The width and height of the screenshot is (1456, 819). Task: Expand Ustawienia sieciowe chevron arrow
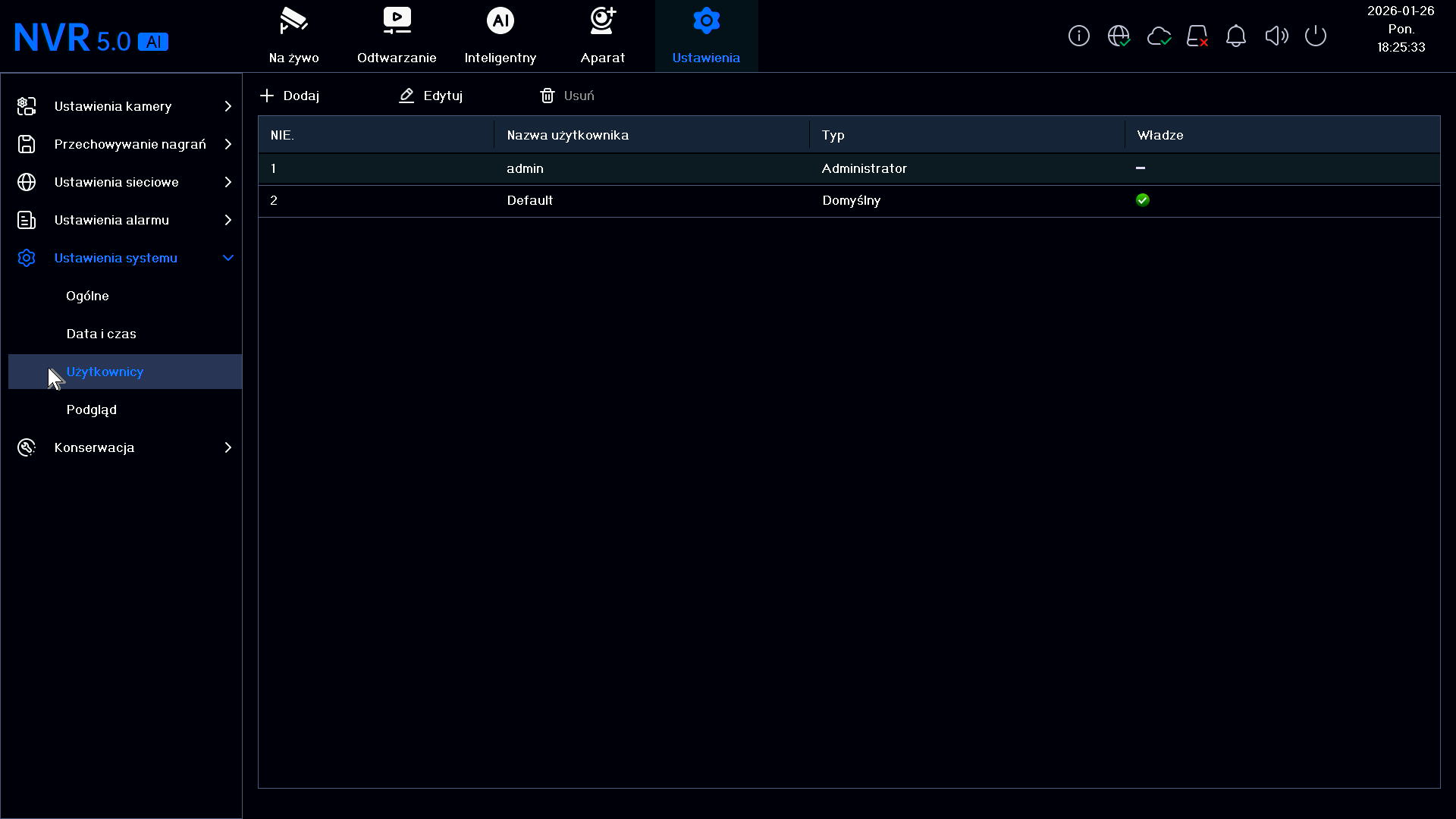point(227,182)
